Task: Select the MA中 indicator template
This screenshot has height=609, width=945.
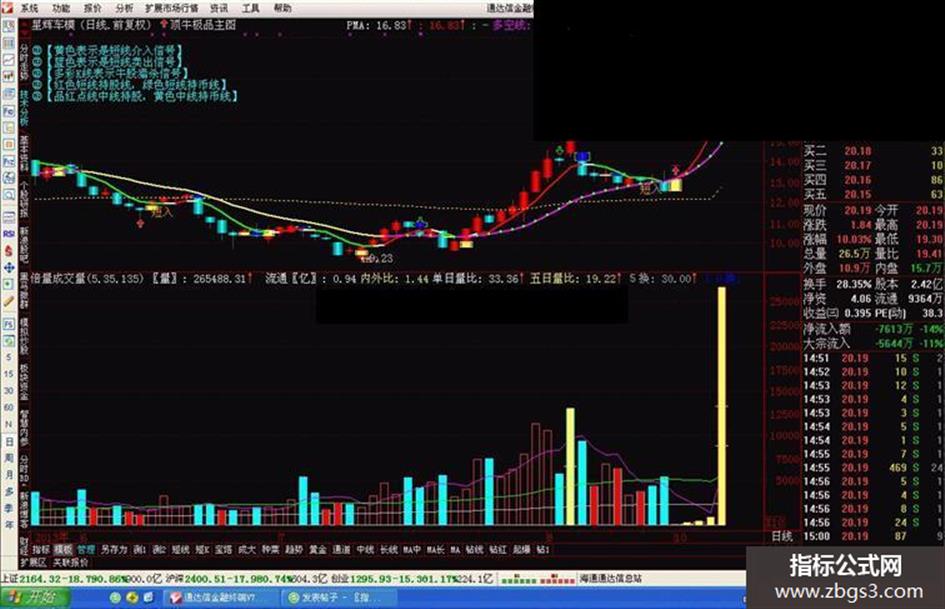Action: (412, 549)
